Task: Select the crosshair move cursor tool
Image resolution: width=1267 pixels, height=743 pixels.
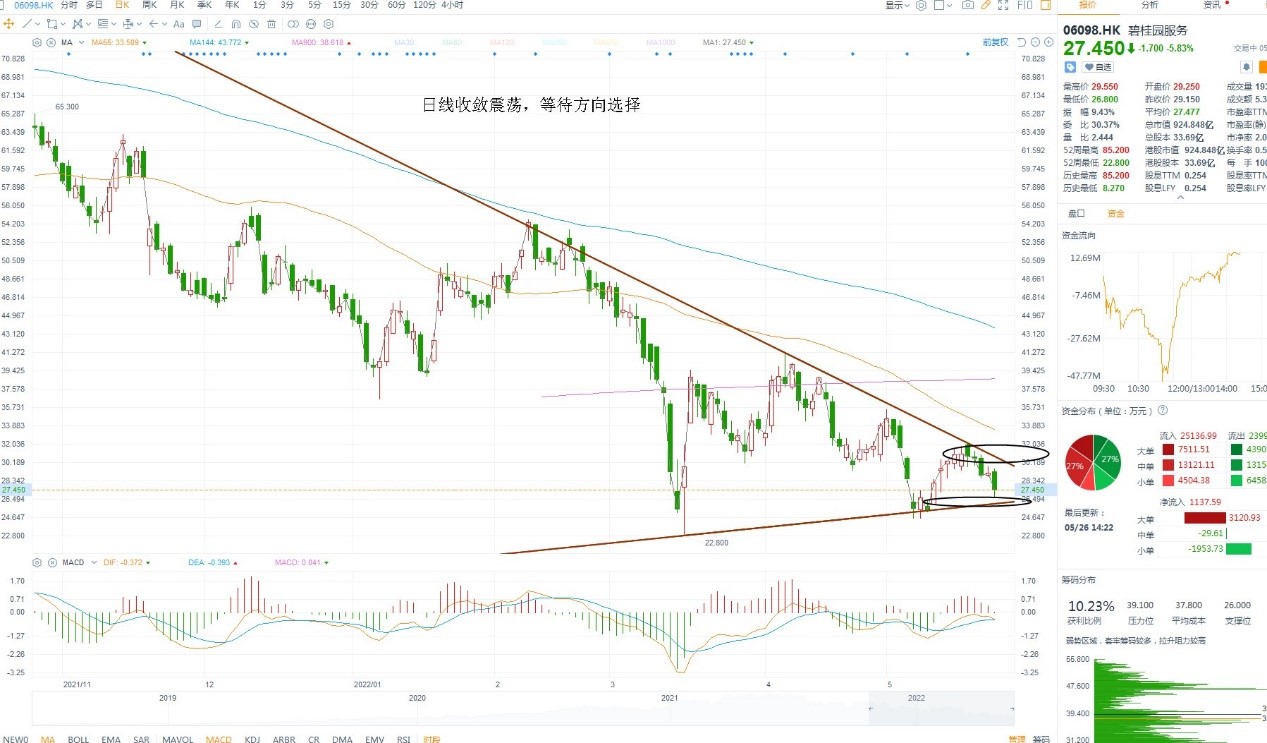Action: coord(8,23)
